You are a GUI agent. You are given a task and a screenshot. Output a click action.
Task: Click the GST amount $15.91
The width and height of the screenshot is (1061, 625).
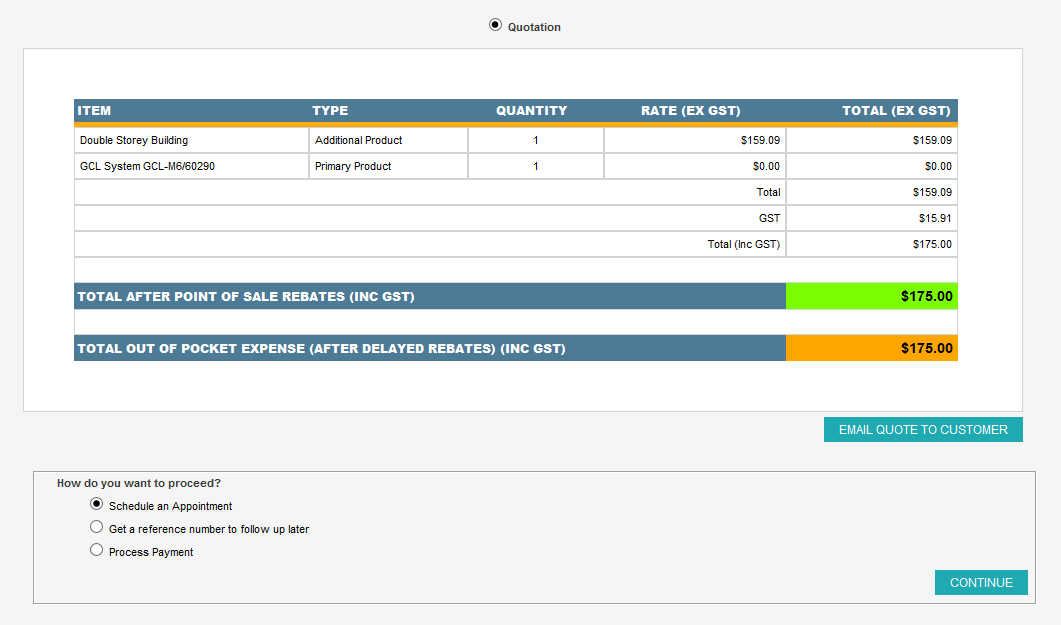(935, 218)
